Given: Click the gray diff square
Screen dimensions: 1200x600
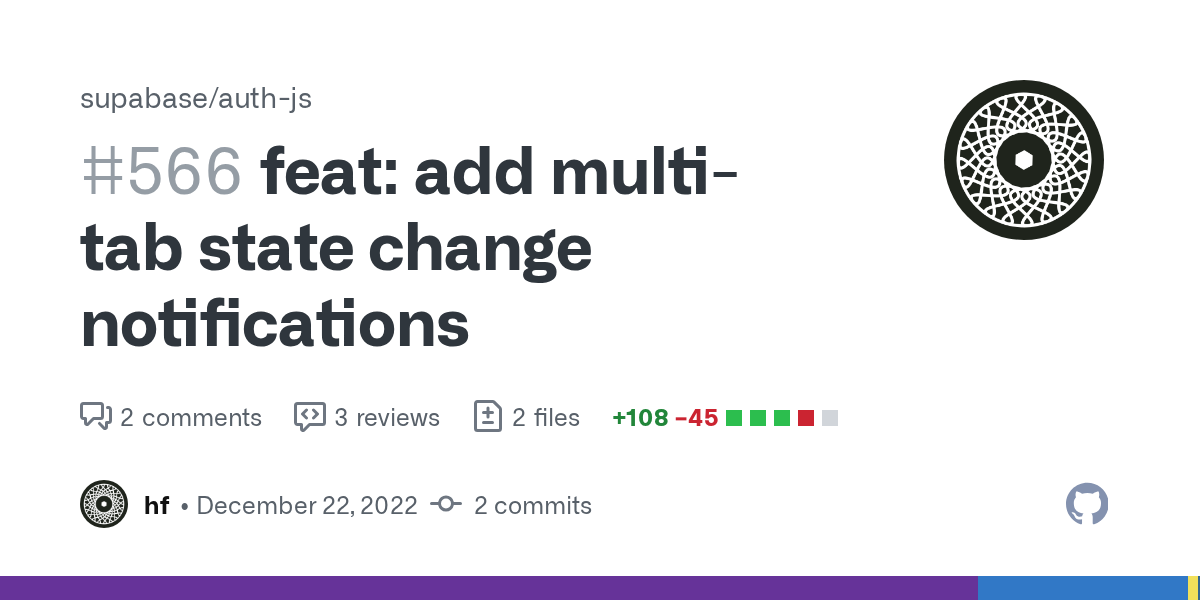Looking at the screenshot, I should pyautogui.click(x=830, y=418).
